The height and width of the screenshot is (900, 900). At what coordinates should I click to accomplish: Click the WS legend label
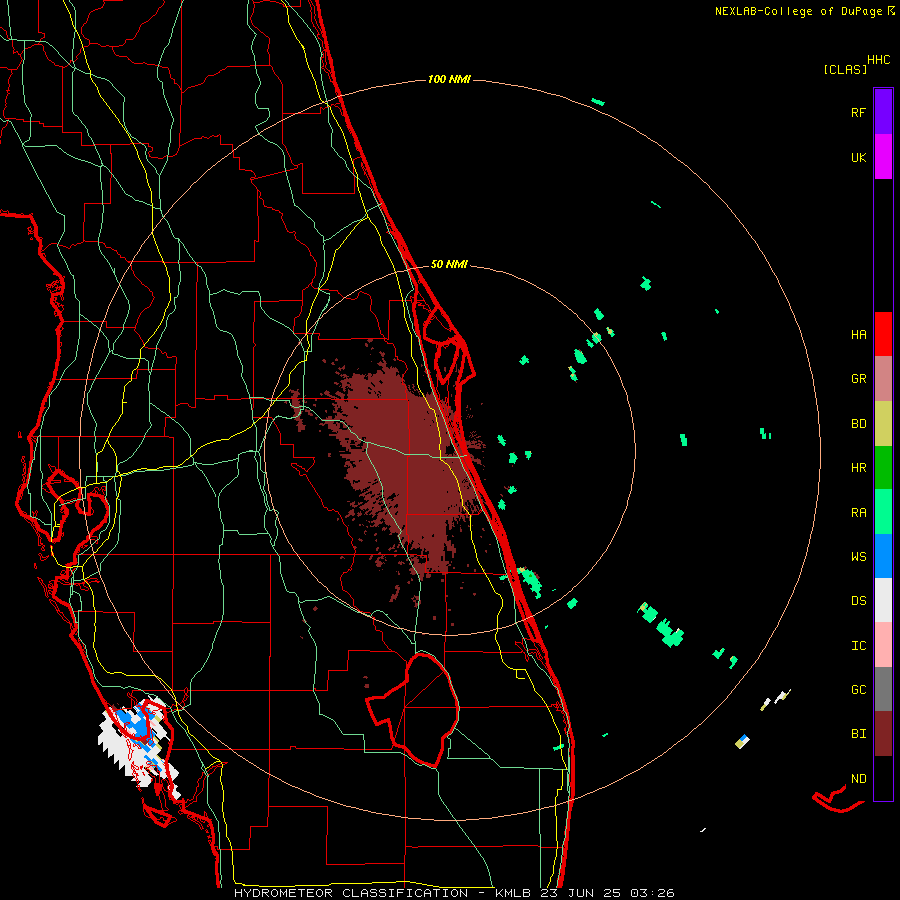(858, 557)
